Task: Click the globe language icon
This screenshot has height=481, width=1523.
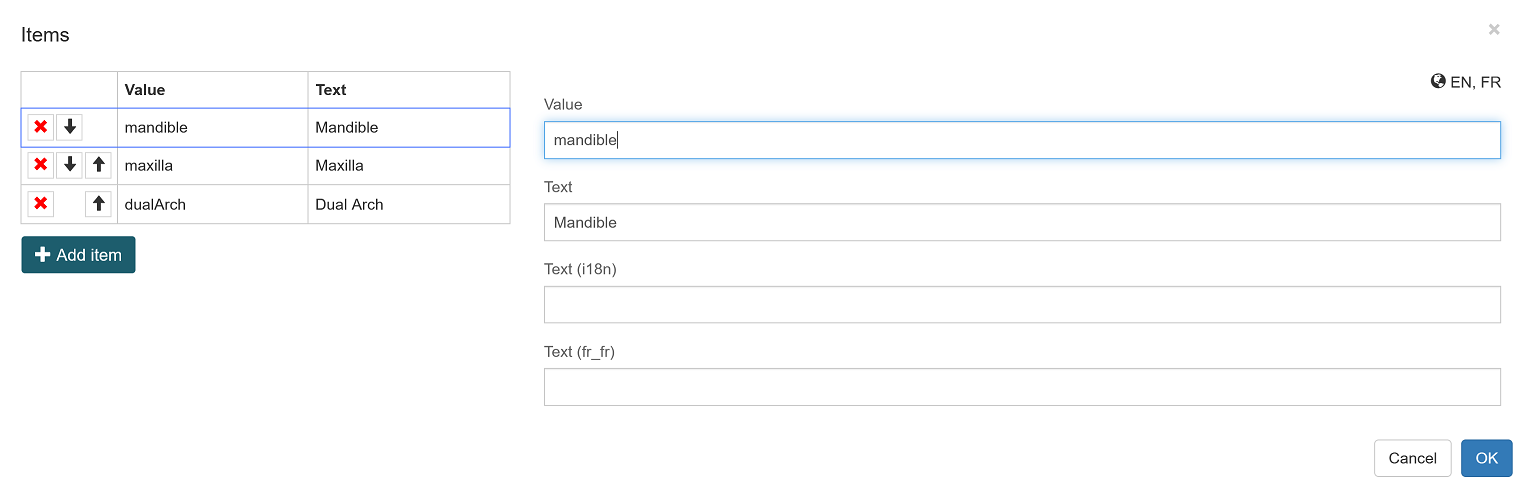Action: tap(1438, 82)
